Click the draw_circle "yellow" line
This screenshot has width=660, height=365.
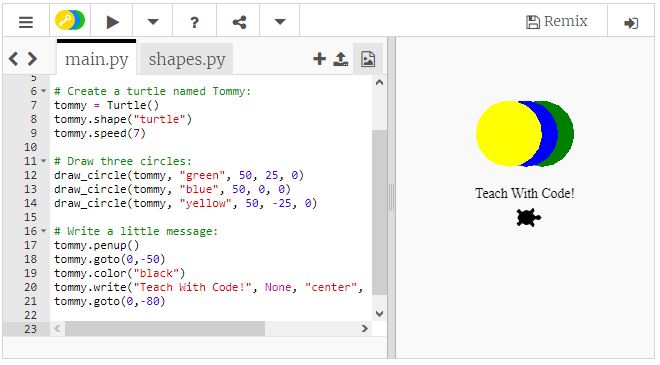tap(185, 203)
